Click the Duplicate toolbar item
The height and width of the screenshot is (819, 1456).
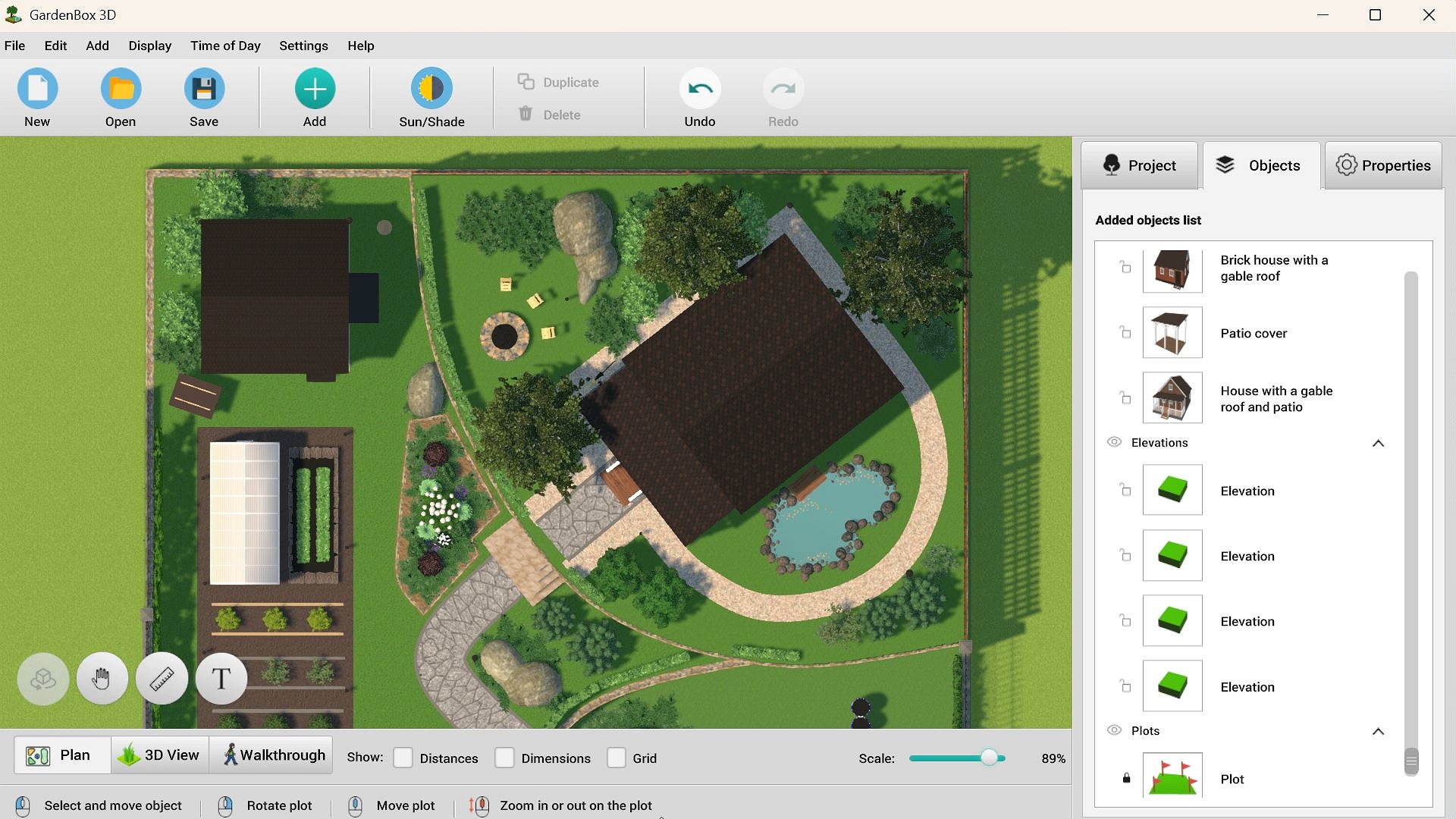point(558,82)
